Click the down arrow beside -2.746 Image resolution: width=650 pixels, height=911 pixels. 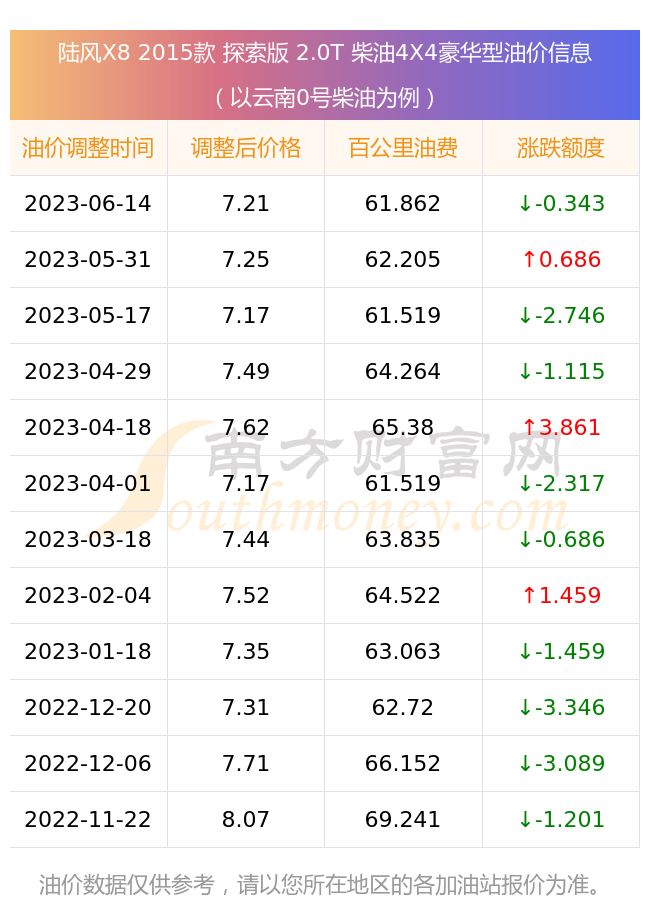coord(525,315)
